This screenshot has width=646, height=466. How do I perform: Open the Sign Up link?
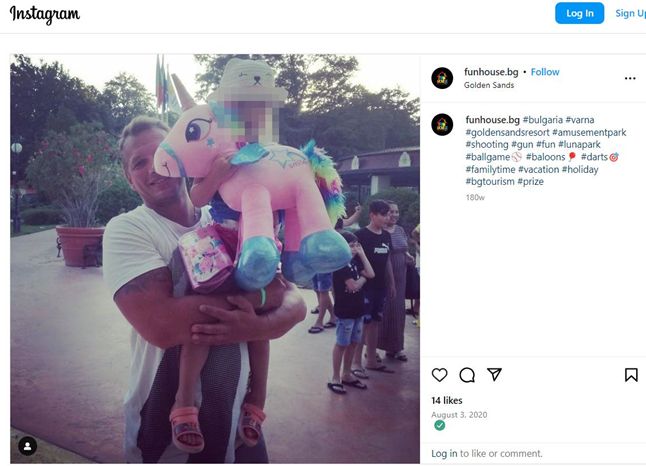[630, 13]
